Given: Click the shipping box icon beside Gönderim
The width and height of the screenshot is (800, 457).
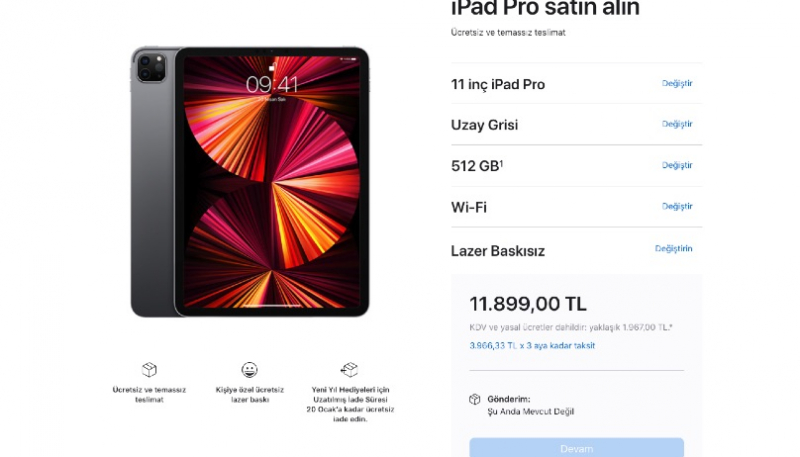Looking at the screenshot, I should coord(475,399).
